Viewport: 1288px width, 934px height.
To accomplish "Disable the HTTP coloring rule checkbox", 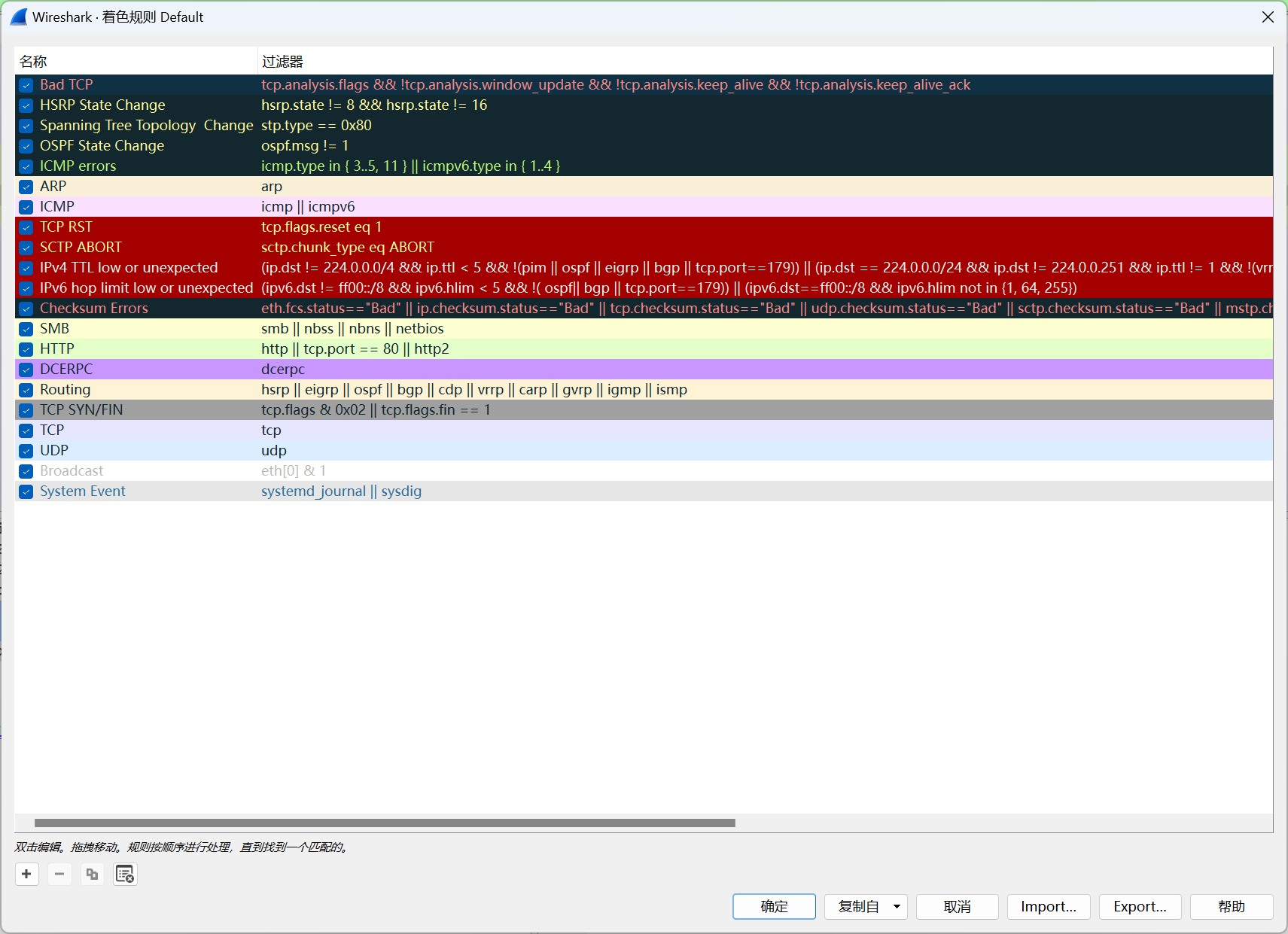I will pos(26,349).
